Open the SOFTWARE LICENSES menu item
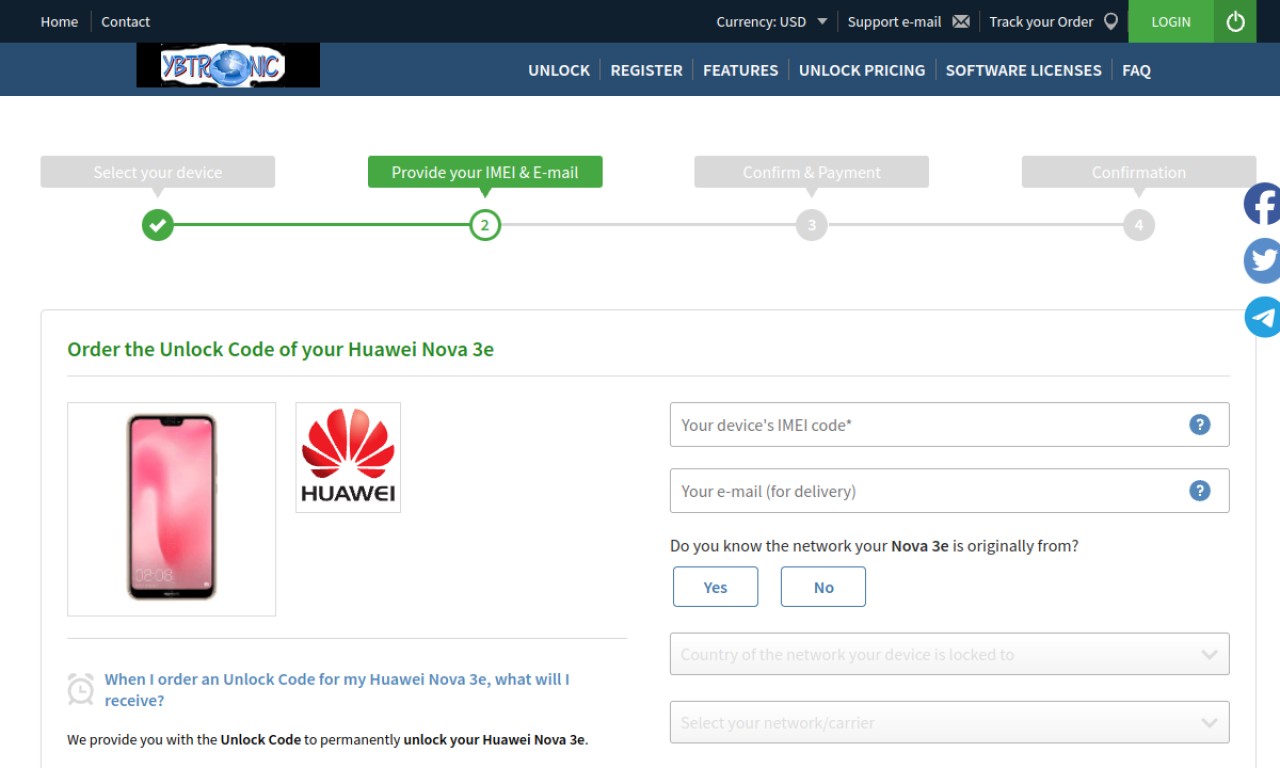Screen dimensions: 1280x768 (1023, 70)
